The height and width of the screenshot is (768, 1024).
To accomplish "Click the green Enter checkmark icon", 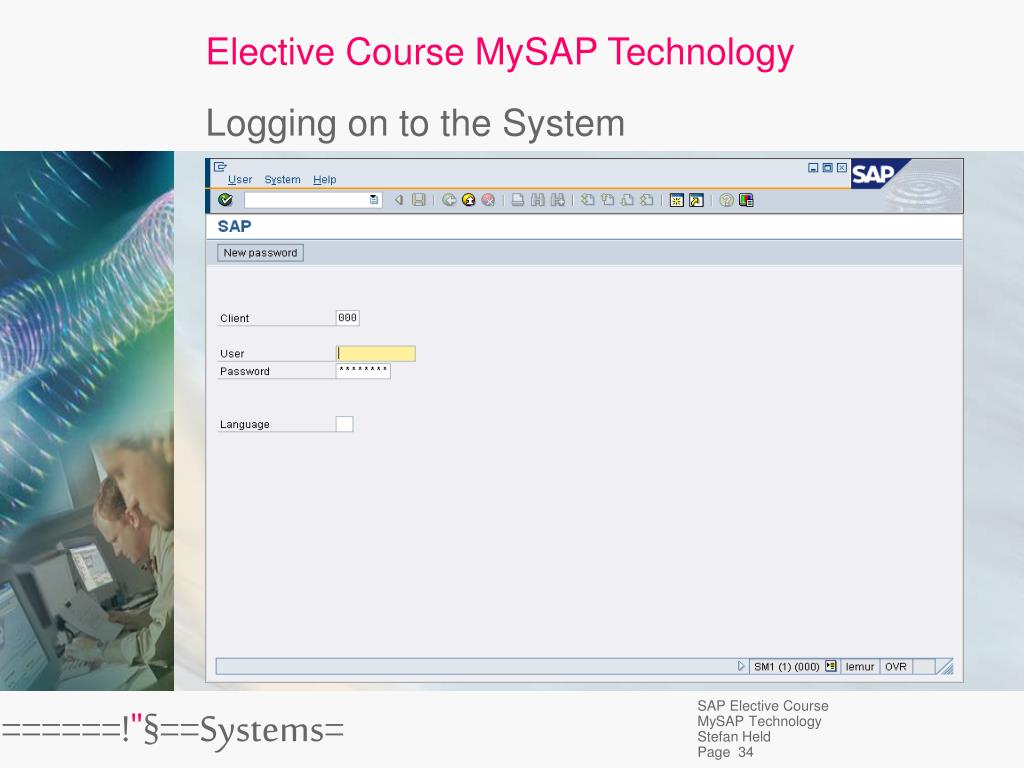I will click(225, 200).
